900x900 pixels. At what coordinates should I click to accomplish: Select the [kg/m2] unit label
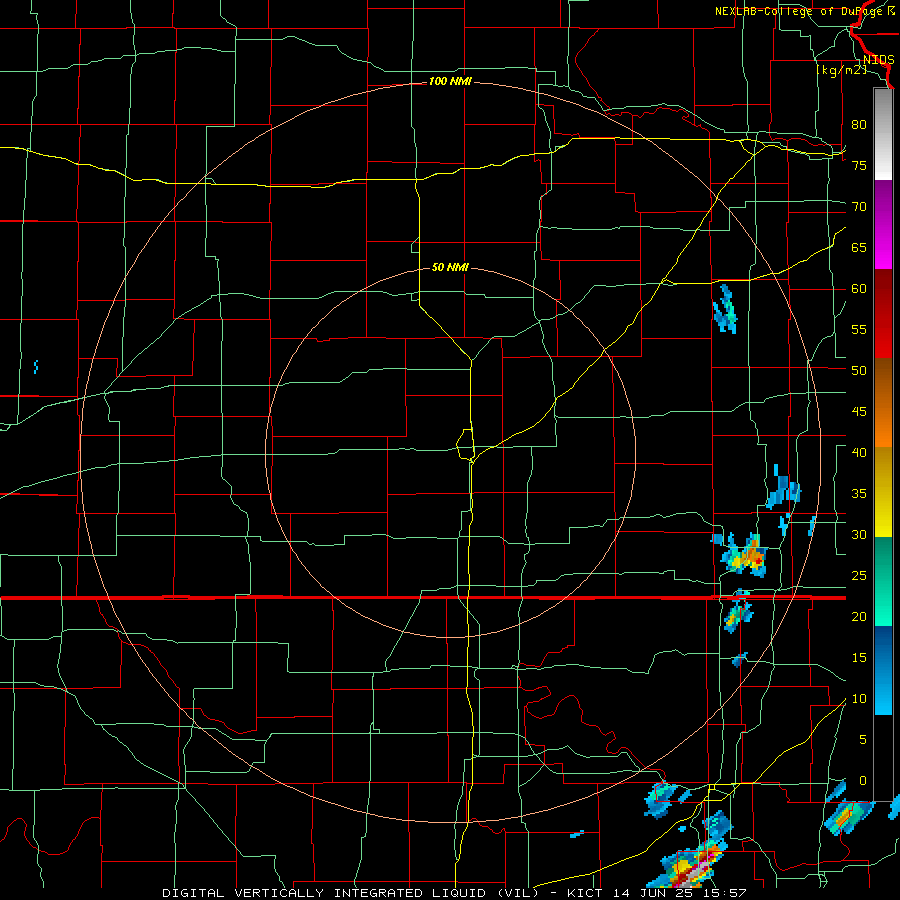[x=842, y=70]
